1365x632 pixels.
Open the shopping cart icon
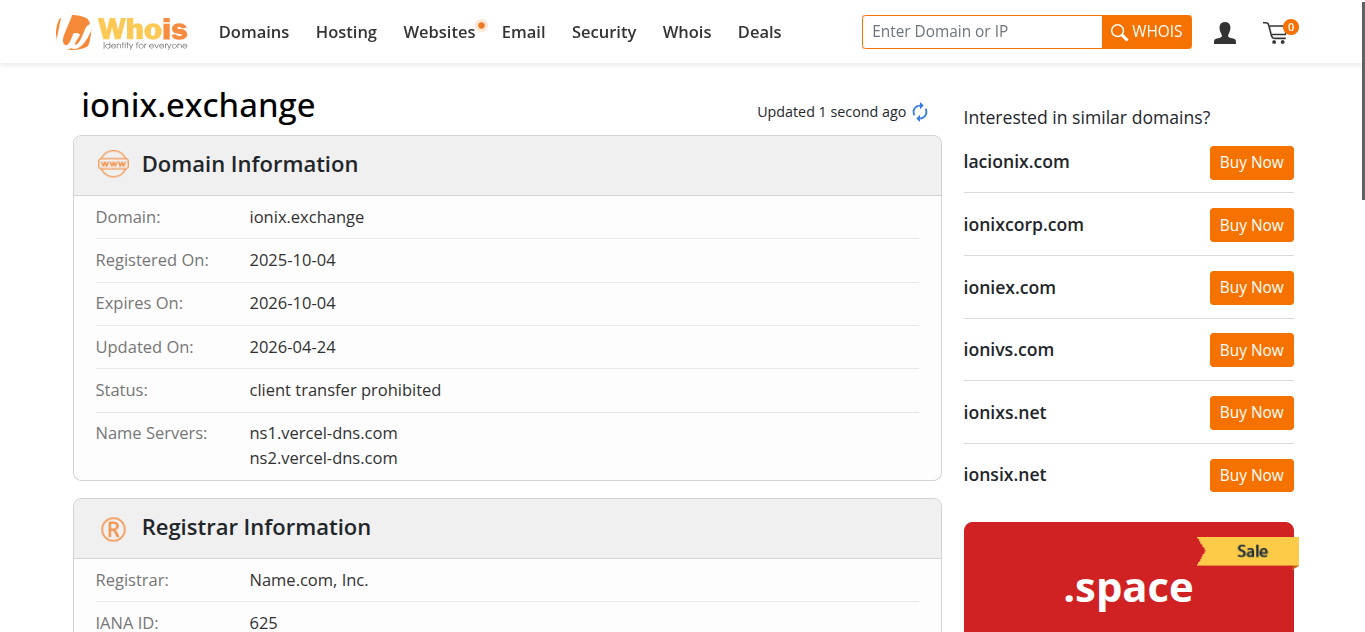tap(1279, 32)
